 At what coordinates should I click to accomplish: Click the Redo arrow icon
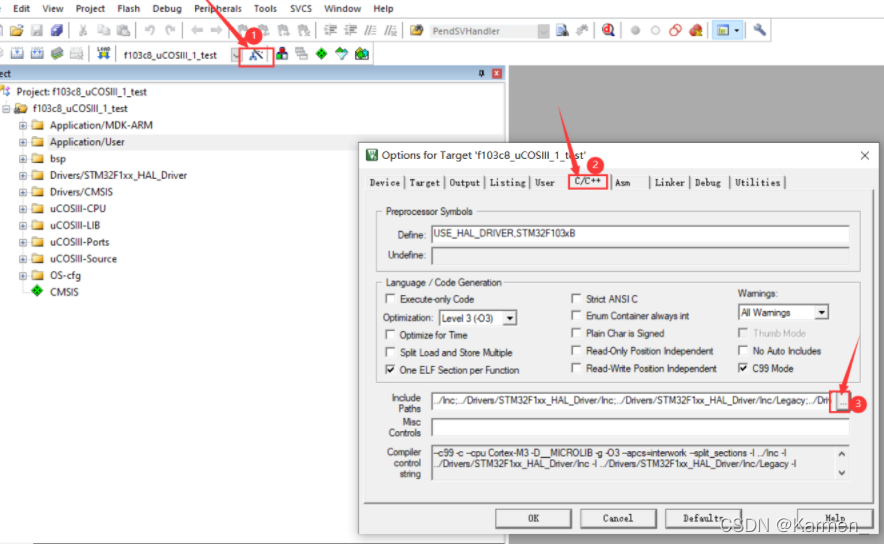click(x=170, y=30)
